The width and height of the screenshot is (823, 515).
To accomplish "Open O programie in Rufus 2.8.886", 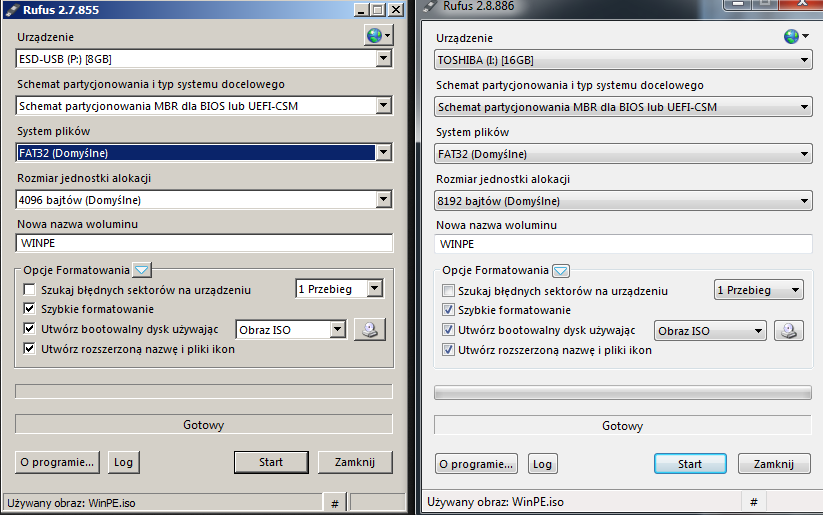I will tap(476, 464).
